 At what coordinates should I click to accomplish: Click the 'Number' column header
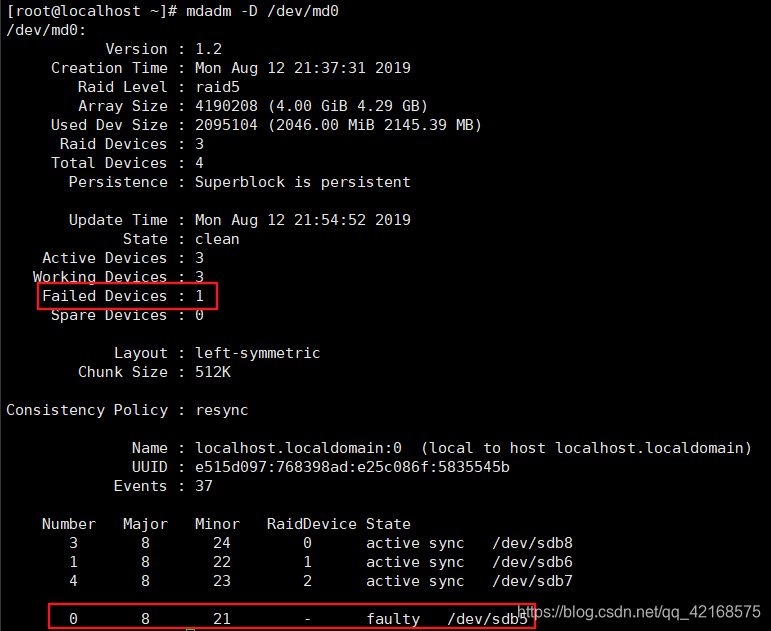(x=69, y=524)
